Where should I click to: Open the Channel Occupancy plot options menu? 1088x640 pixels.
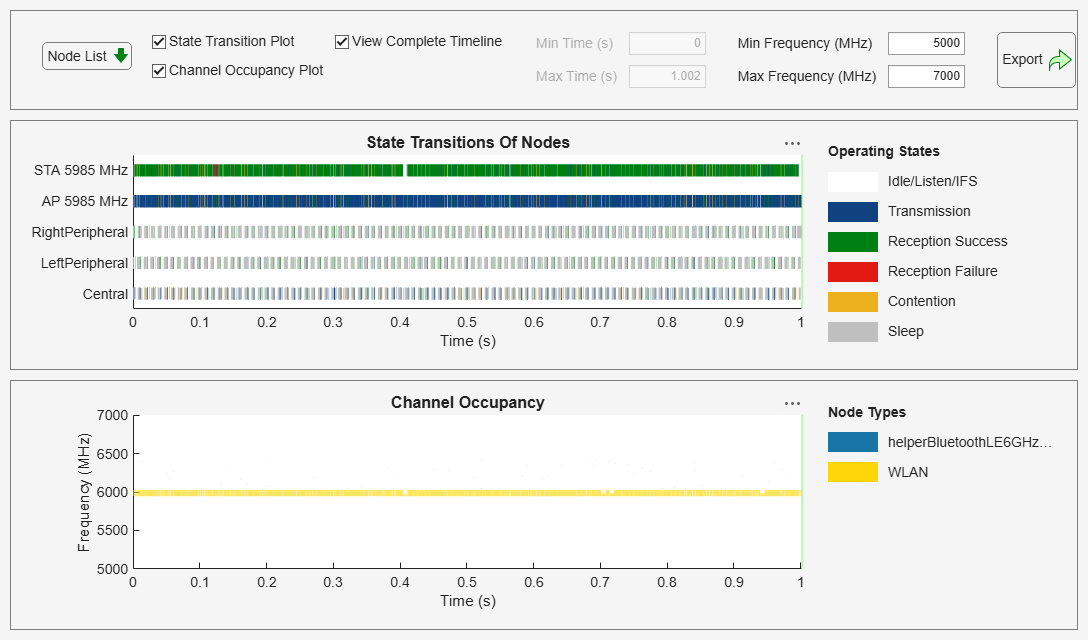792,403
